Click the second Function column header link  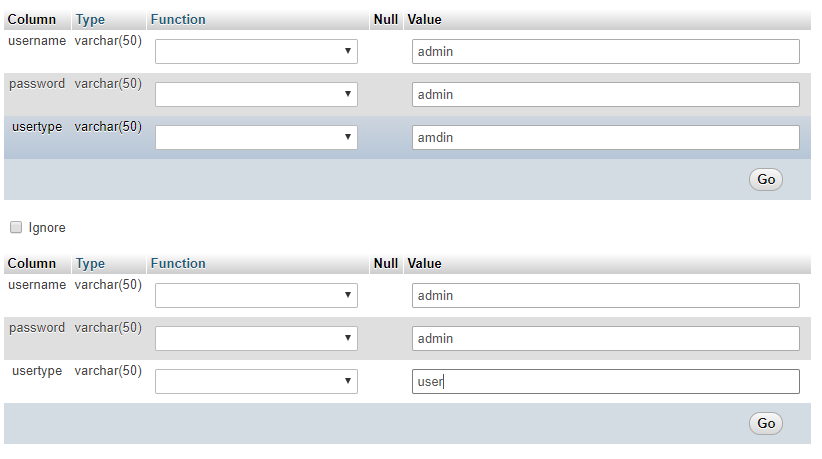pos(178,264)
